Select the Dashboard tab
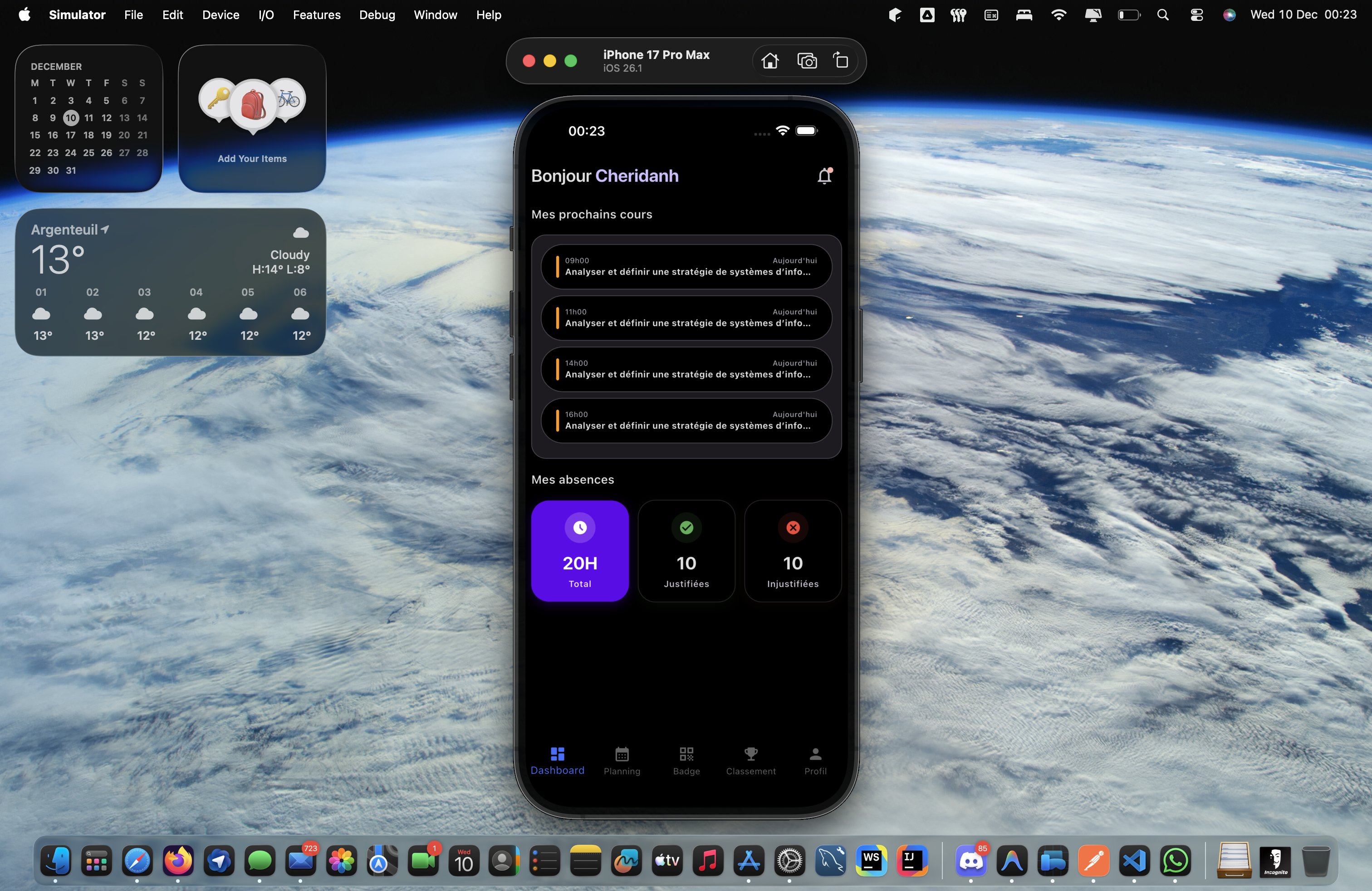The image size is (1372, 891). click(x=557, y=760)
